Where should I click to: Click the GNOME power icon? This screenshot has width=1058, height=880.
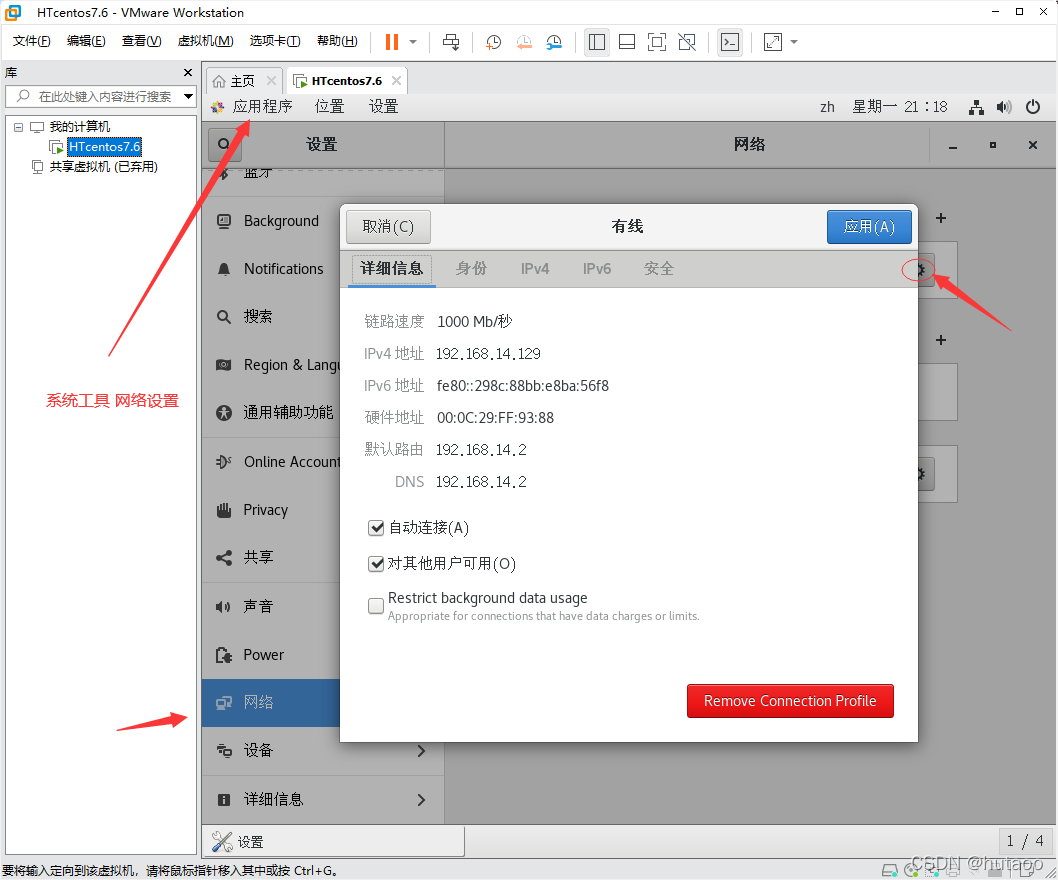(x=1032, y=107)
